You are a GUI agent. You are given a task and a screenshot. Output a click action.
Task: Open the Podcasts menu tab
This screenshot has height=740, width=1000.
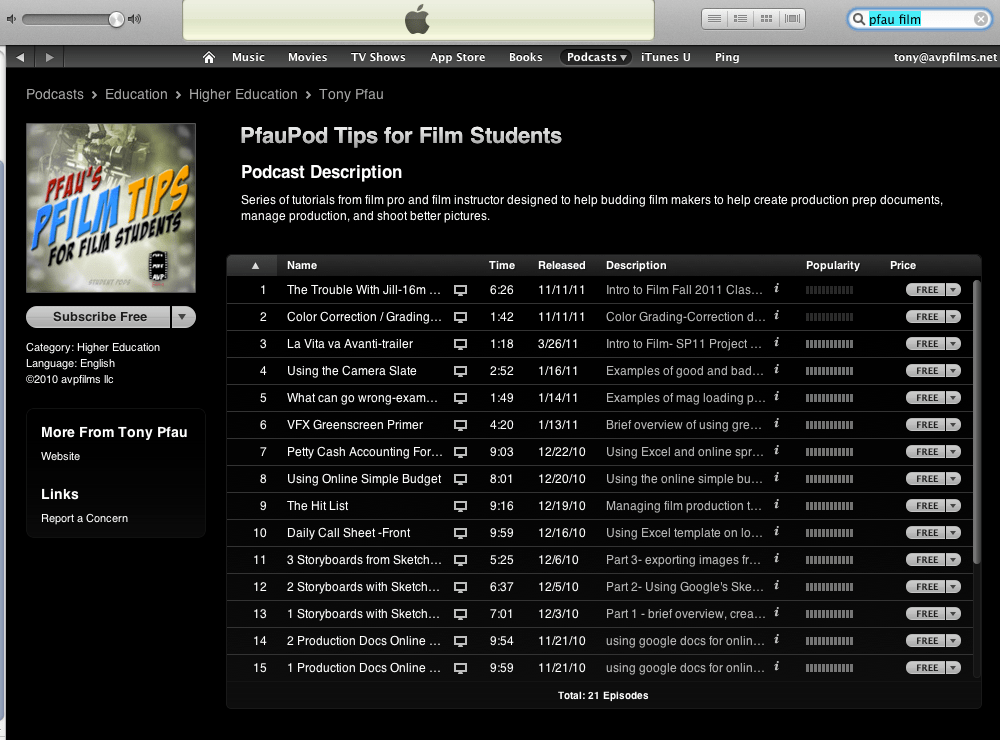point(596,57)
